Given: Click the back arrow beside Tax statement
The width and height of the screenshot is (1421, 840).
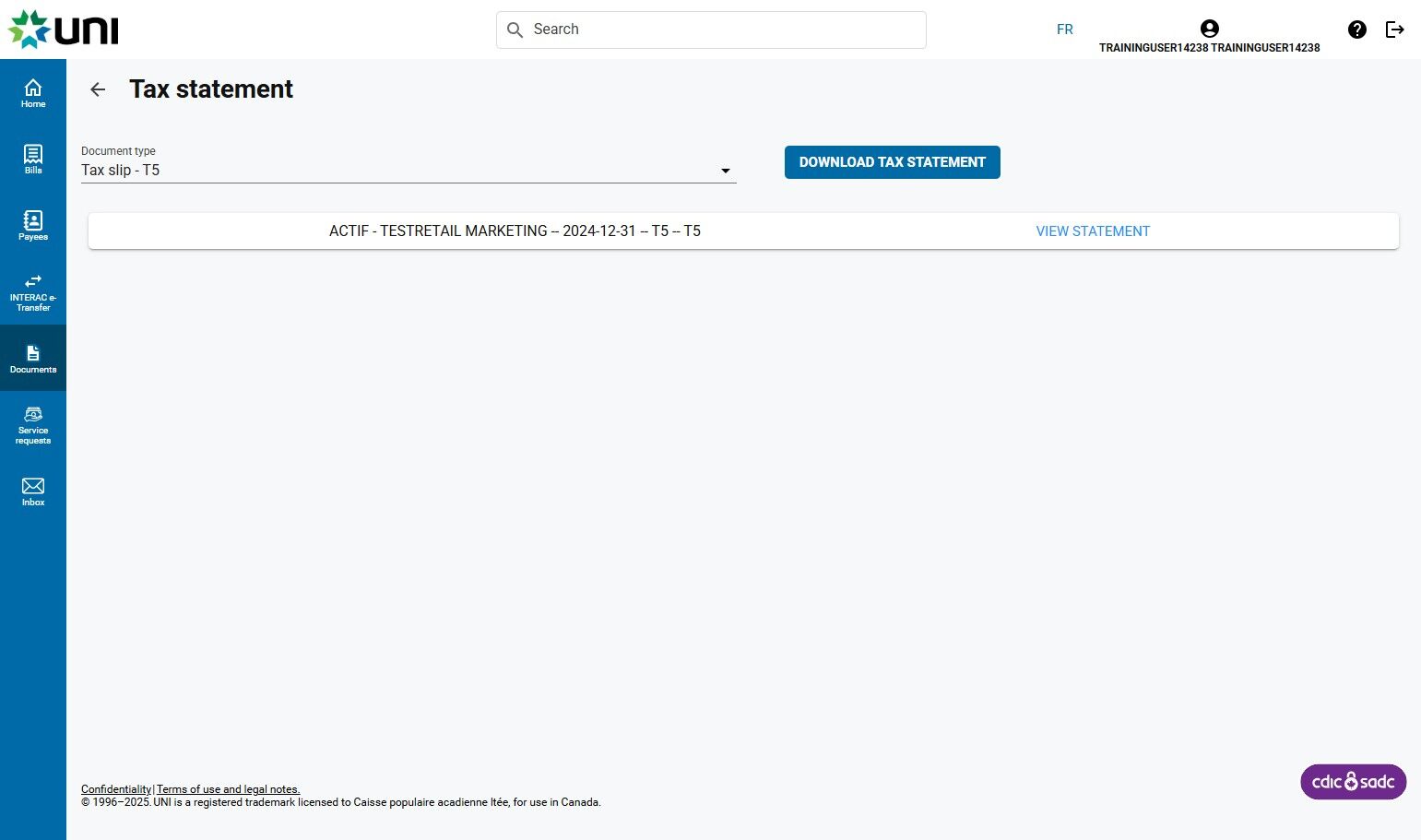Looking at the screenshot, I should tap(98, 89).
